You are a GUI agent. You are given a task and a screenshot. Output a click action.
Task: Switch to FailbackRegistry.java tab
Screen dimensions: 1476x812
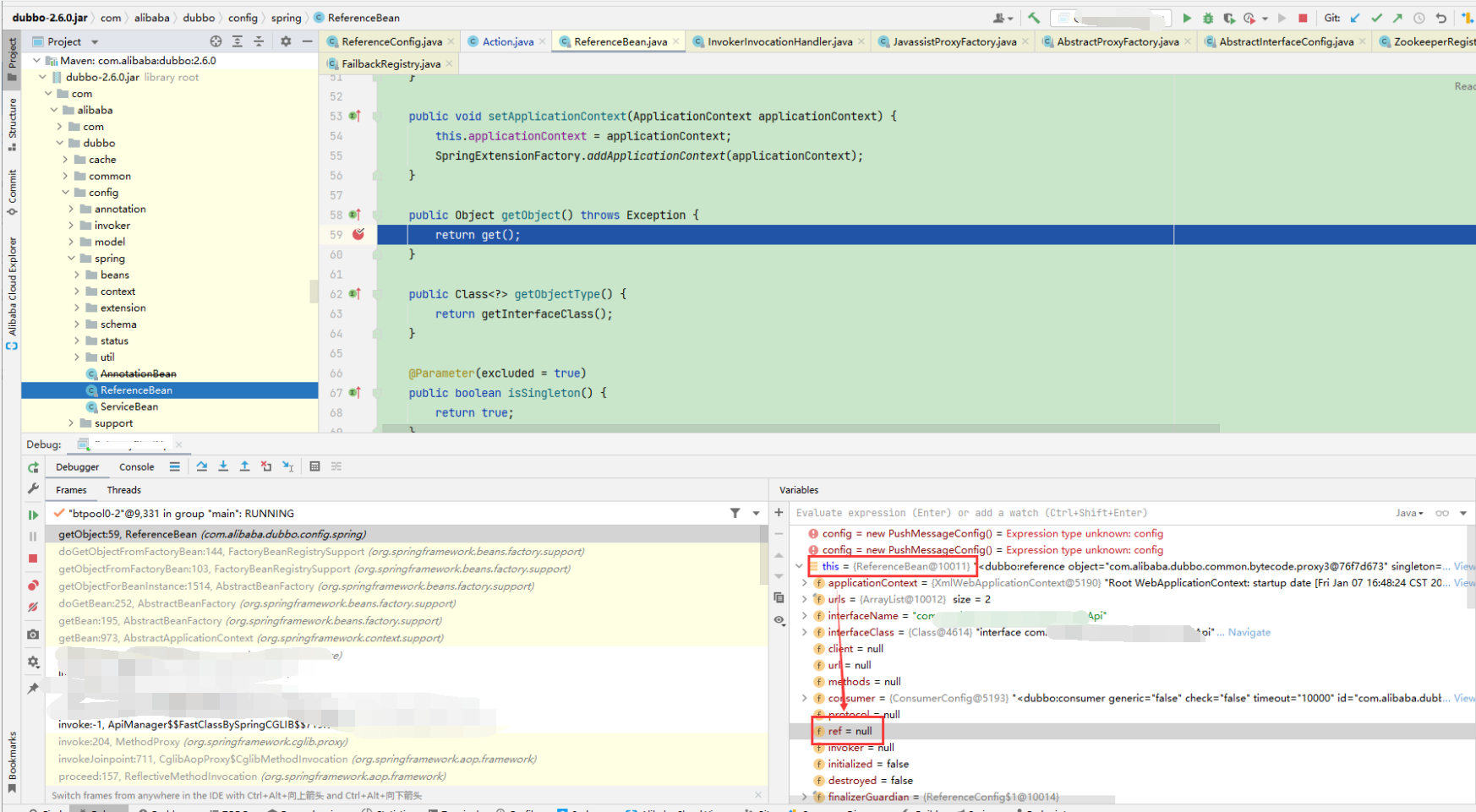(x=391, y=63)
